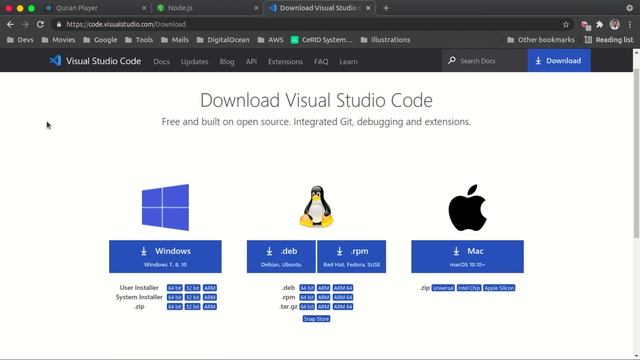Select Windows User Installer 32 bit
Screen dimensions: 640x360
[192, 288]
